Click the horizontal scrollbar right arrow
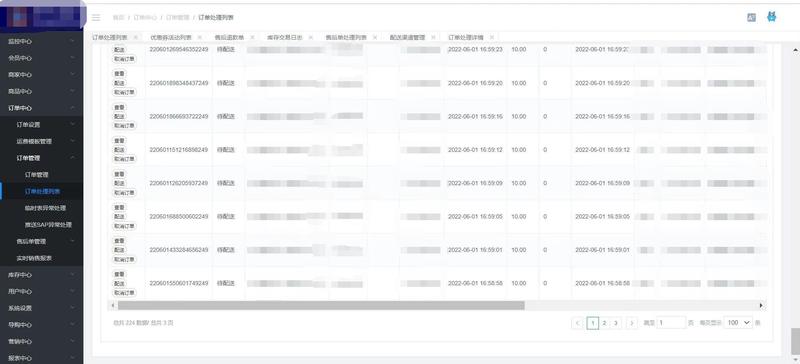Viewport: 800px width, 364px height. pyautogui.click(x=761, y=305)
